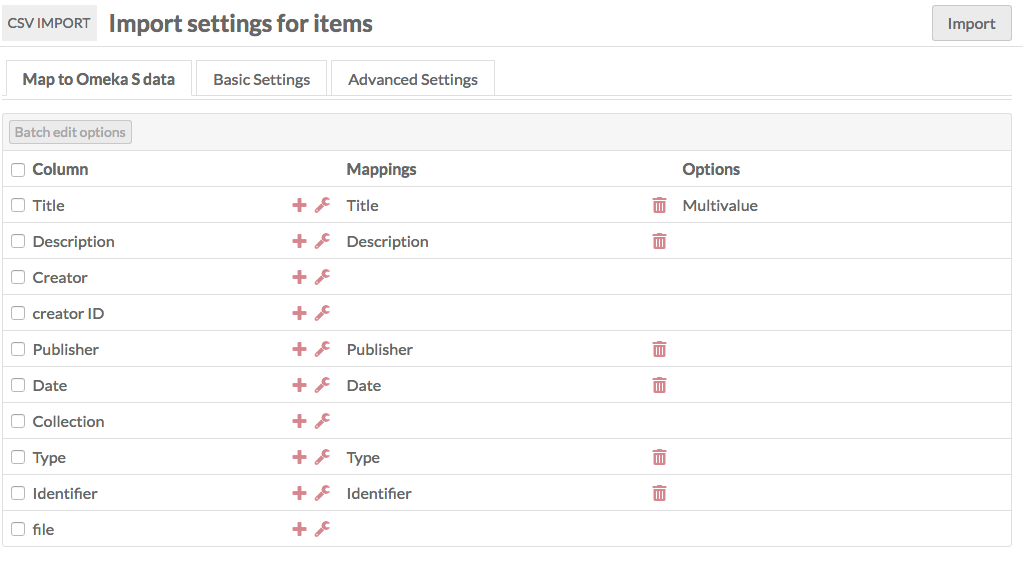Delete the Publisher mapping with the trash icon
This screenshot has width=1023, height=561.
click(660, 350)
